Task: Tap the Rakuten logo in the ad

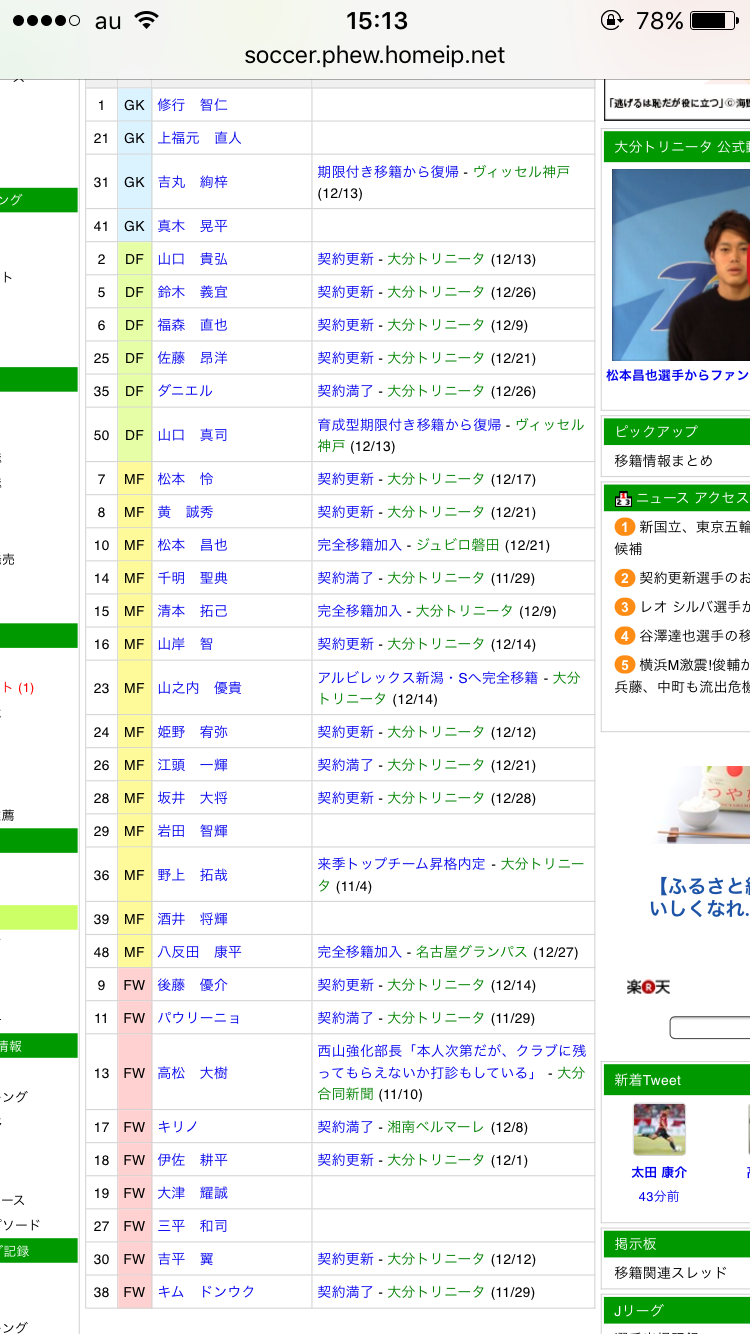Action: (x=647, y=987)
